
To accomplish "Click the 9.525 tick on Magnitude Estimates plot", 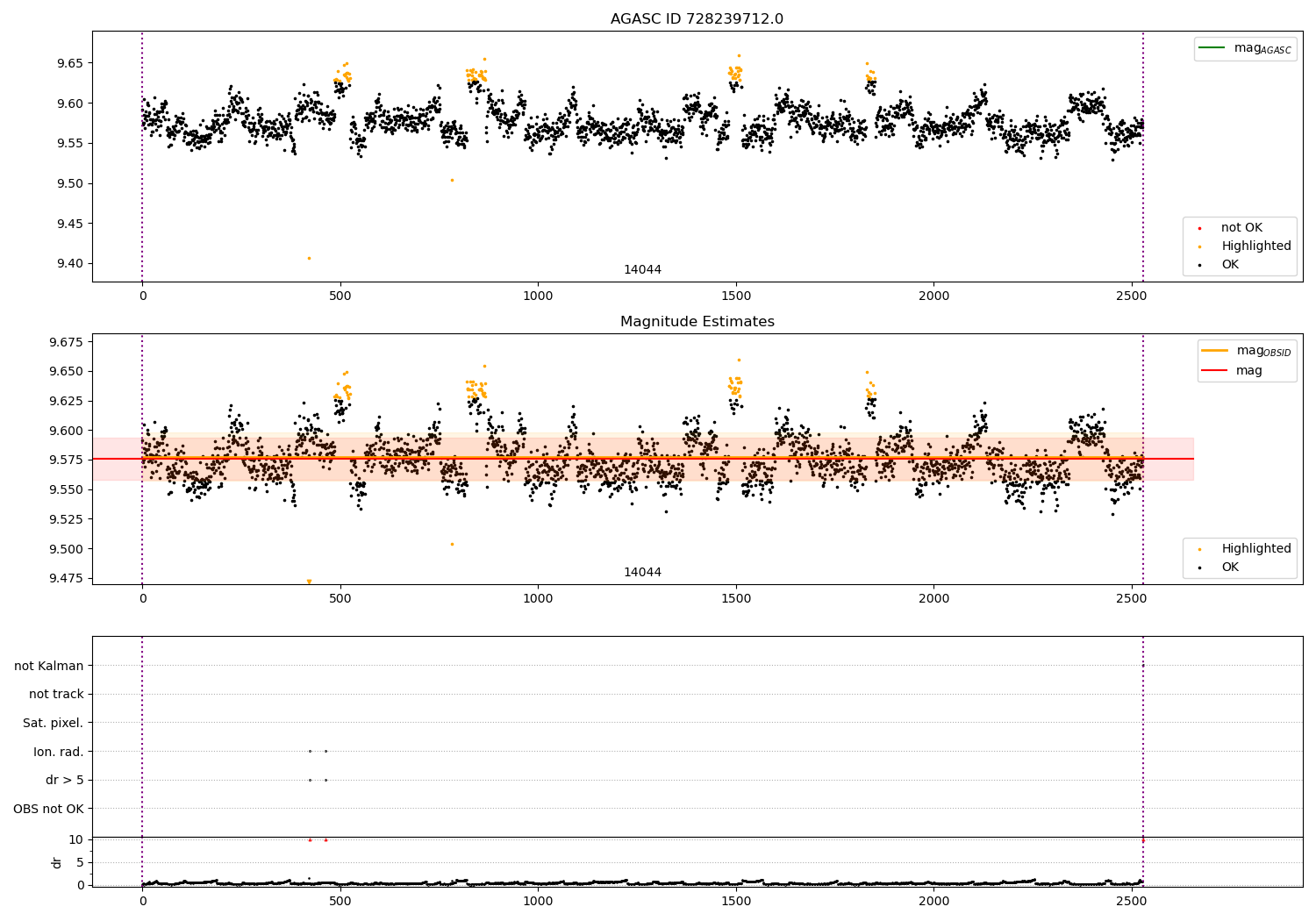I will (67, 519).
